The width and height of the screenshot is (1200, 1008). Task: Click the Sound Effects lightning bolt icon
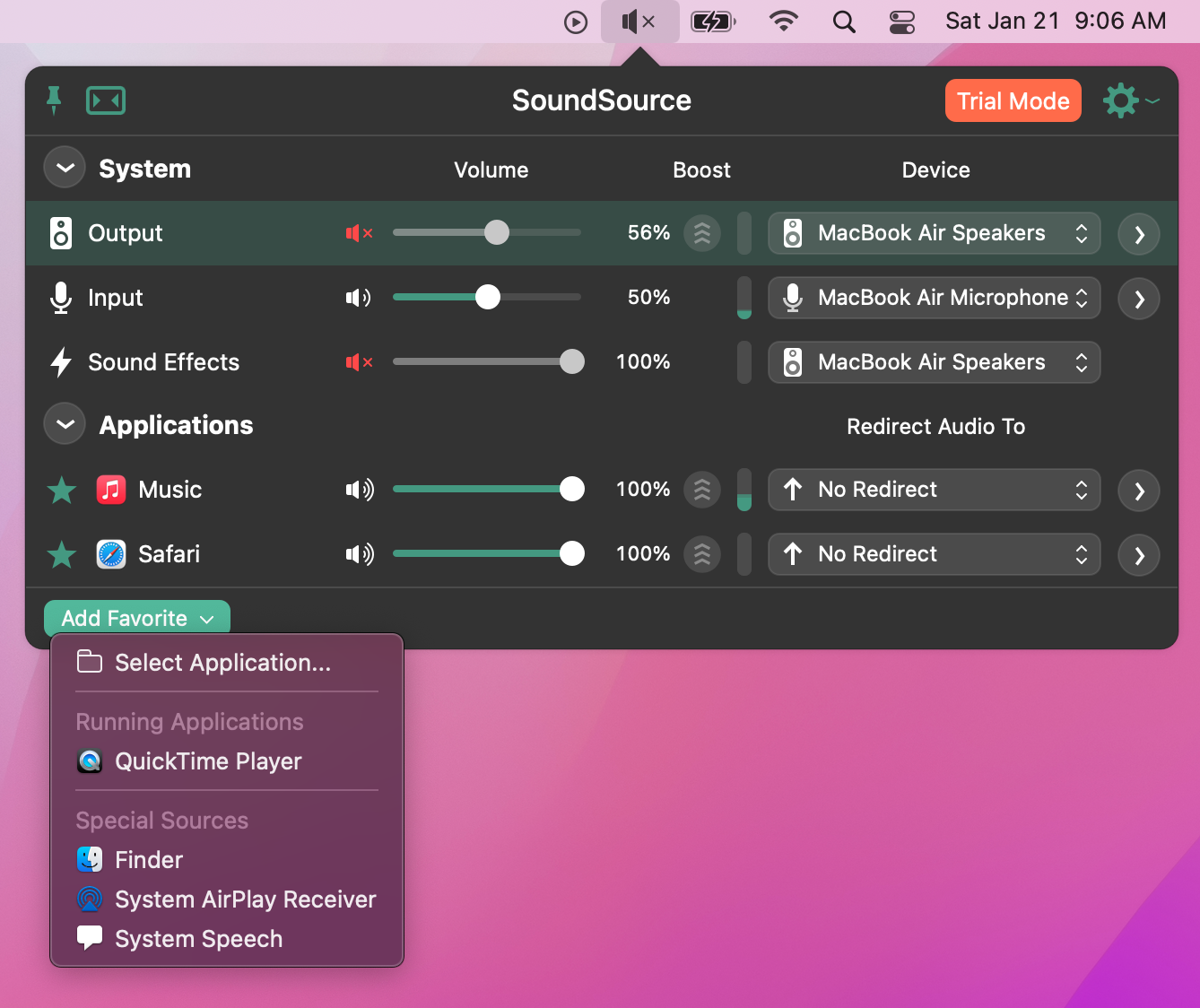tap(61, 362)
